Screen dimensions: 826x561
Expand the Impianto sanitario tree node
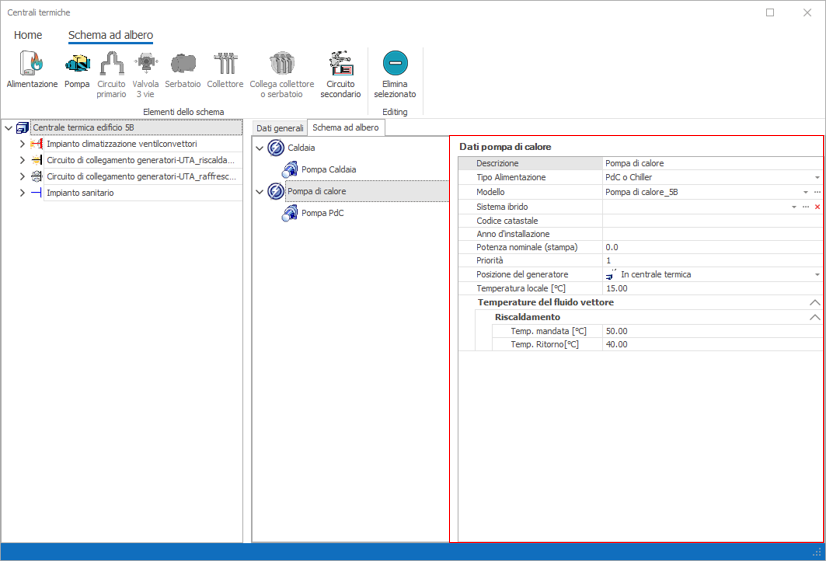pyautogui.click(x=22, y=193)
